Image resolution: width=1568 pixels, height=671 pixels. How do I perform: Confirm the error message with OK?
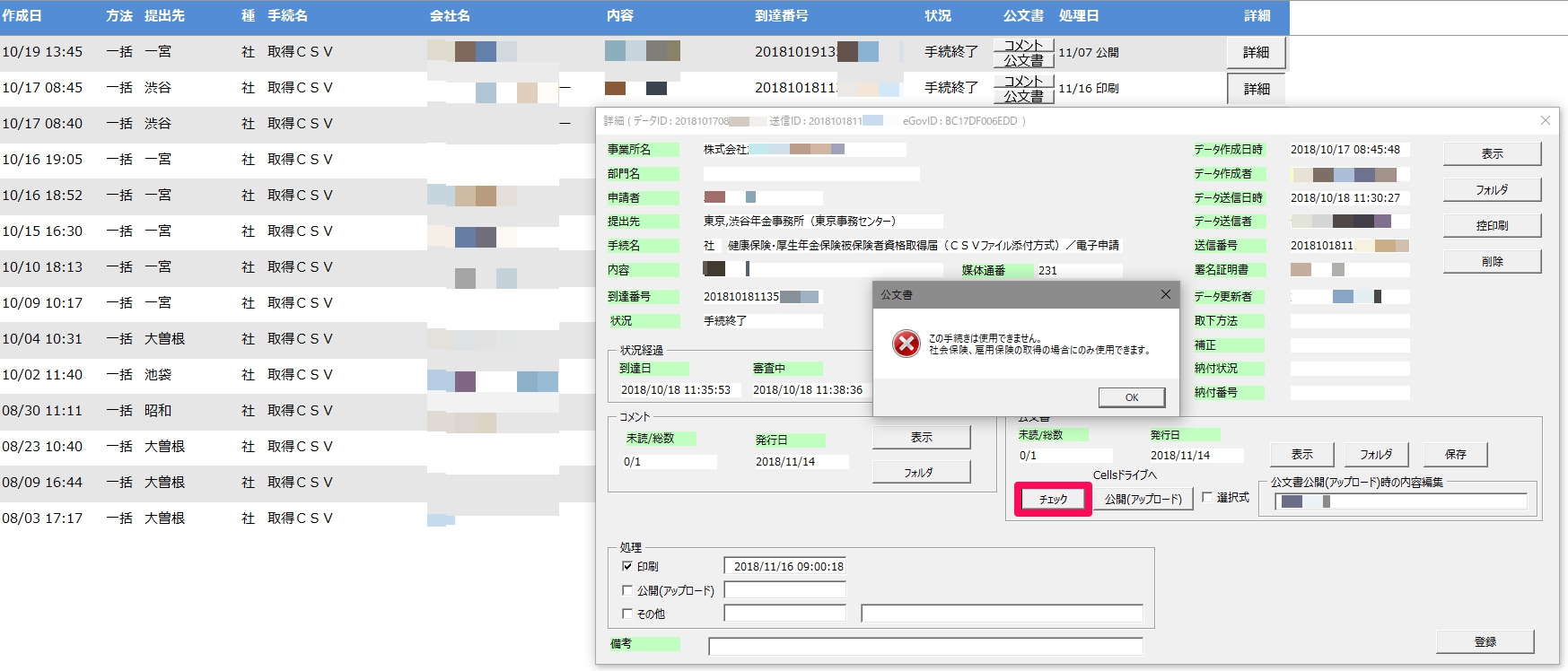pyautogui.click(x=1132, y=397)
